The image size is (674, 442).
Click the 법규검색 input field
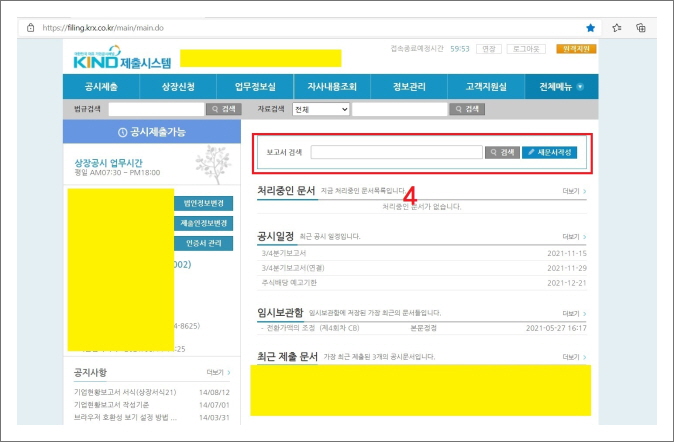[x=156, y=109]
